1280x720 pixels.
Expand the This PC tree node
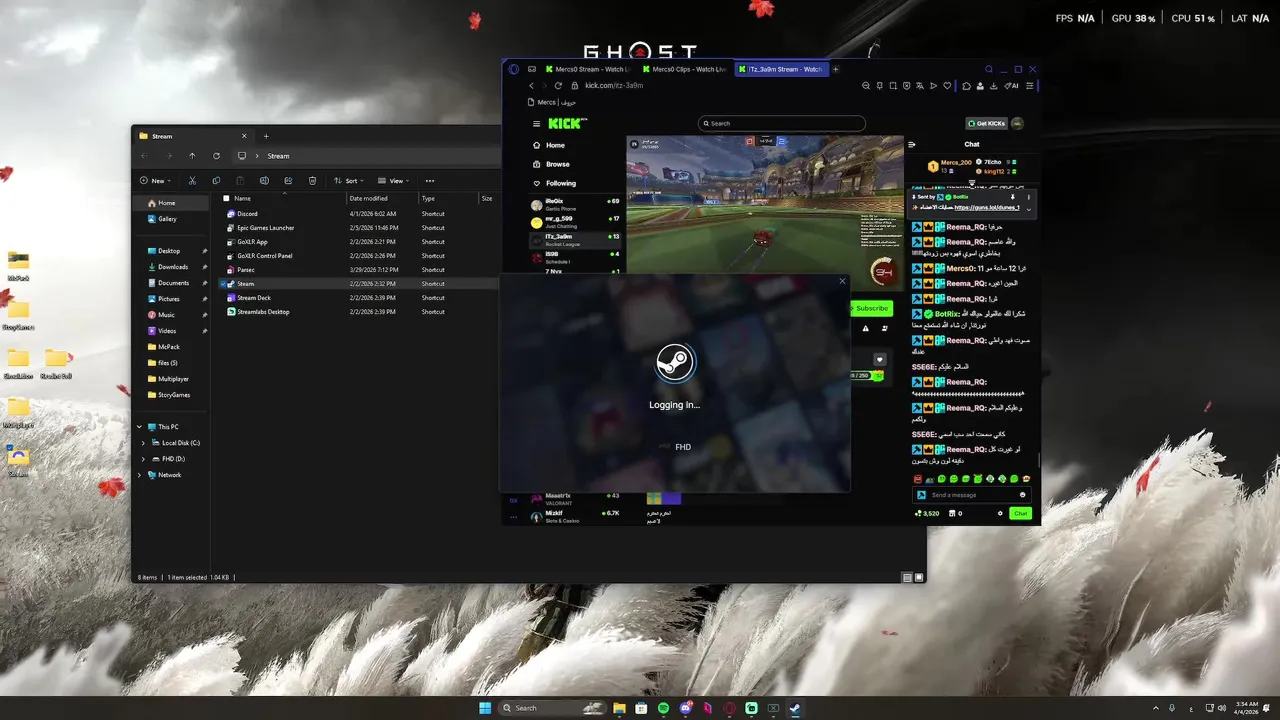(x=140, y=427)
